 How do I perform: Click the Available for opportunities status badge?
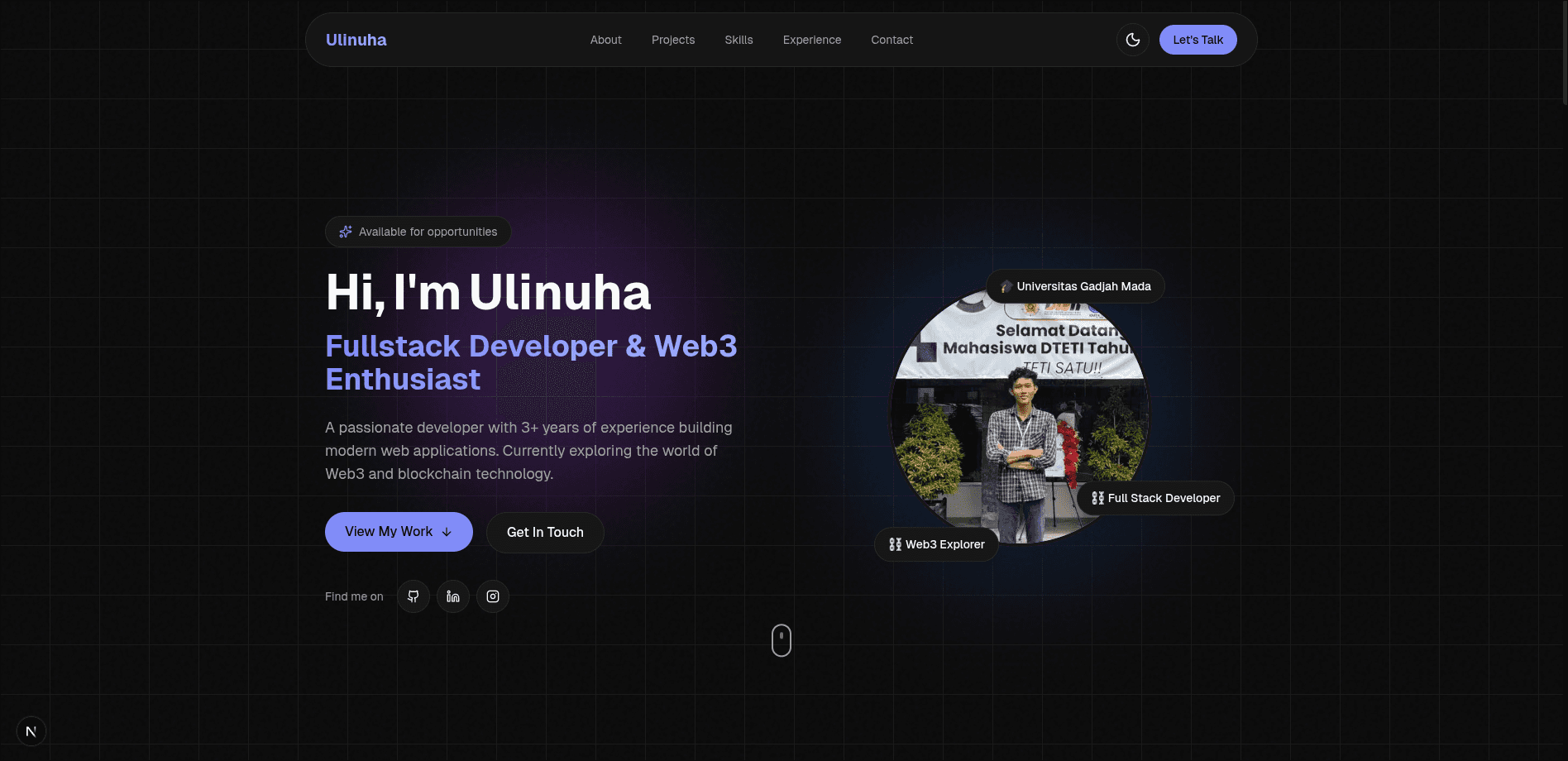(418, 232)
